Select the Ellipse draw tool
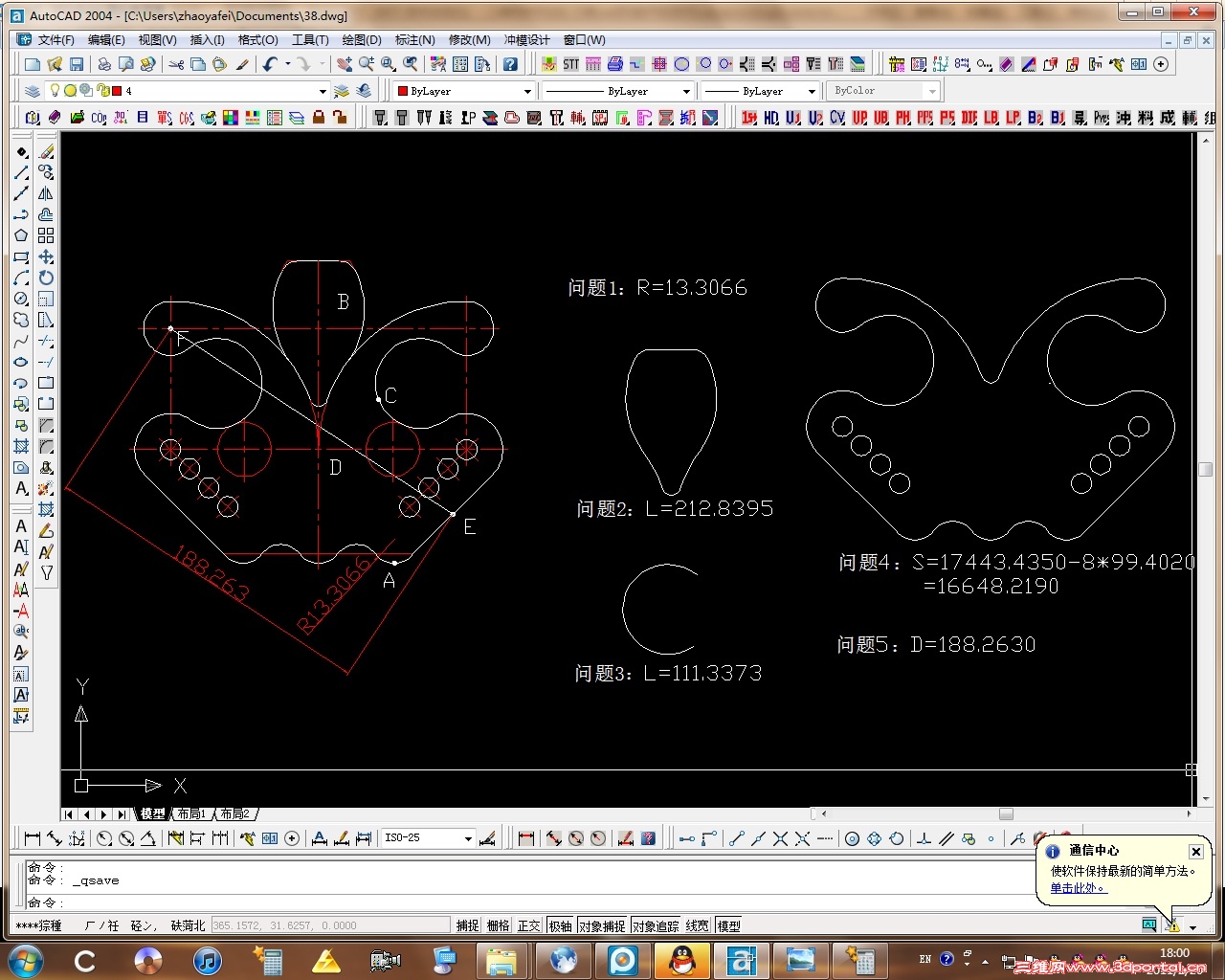1225x980 pixels. (21, 363)
